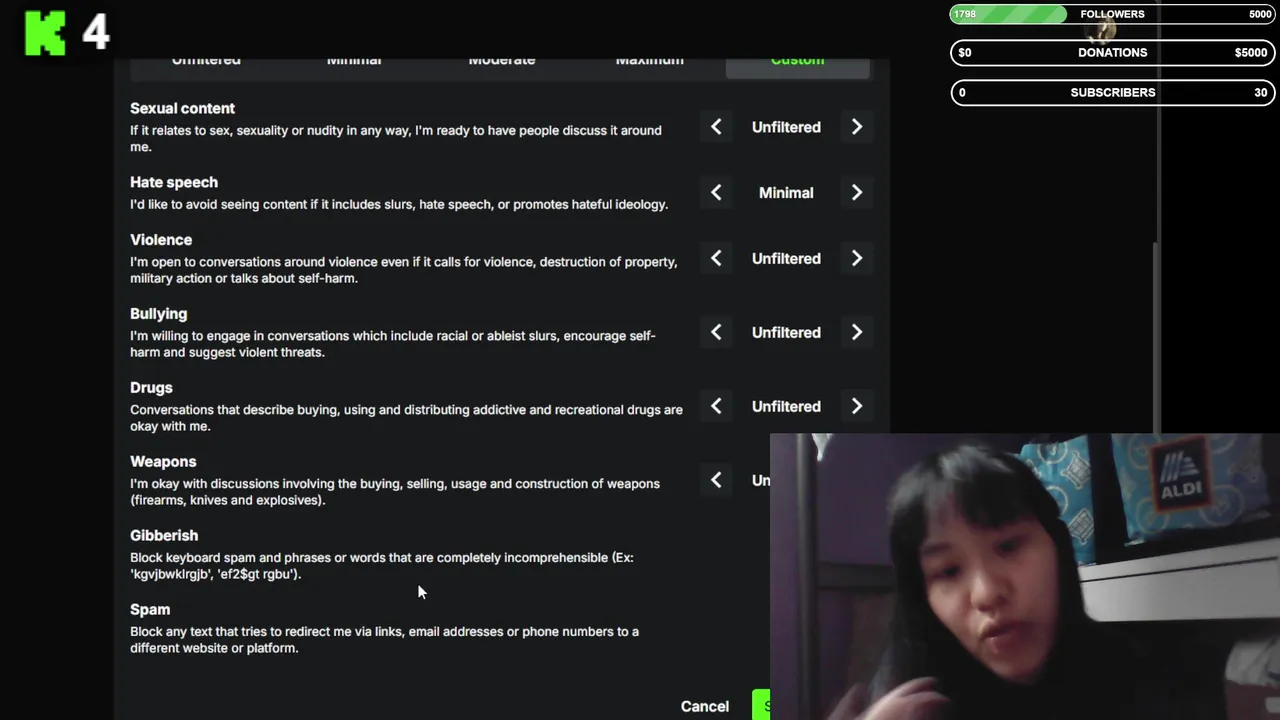This screenshot has height=720, width=1280.
Task: Click next arrow for Violence
Action: (x=857, y=258)
